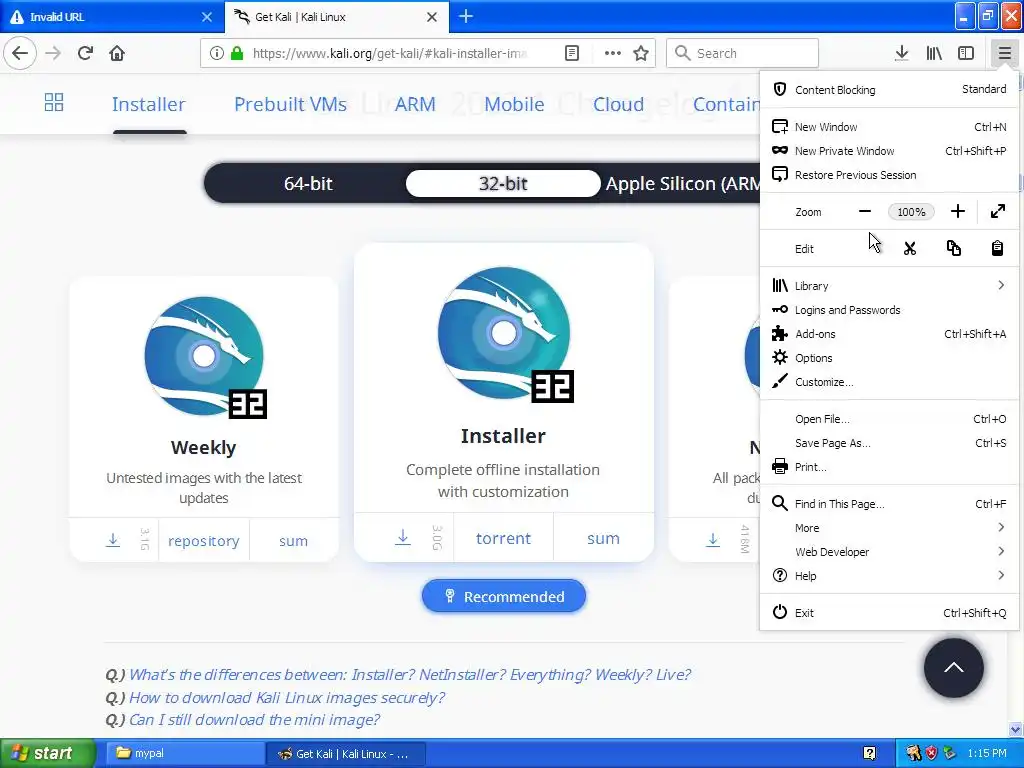Select Restore Previous Session
This screenshot has height=768, width=1024.
(889, 175)
